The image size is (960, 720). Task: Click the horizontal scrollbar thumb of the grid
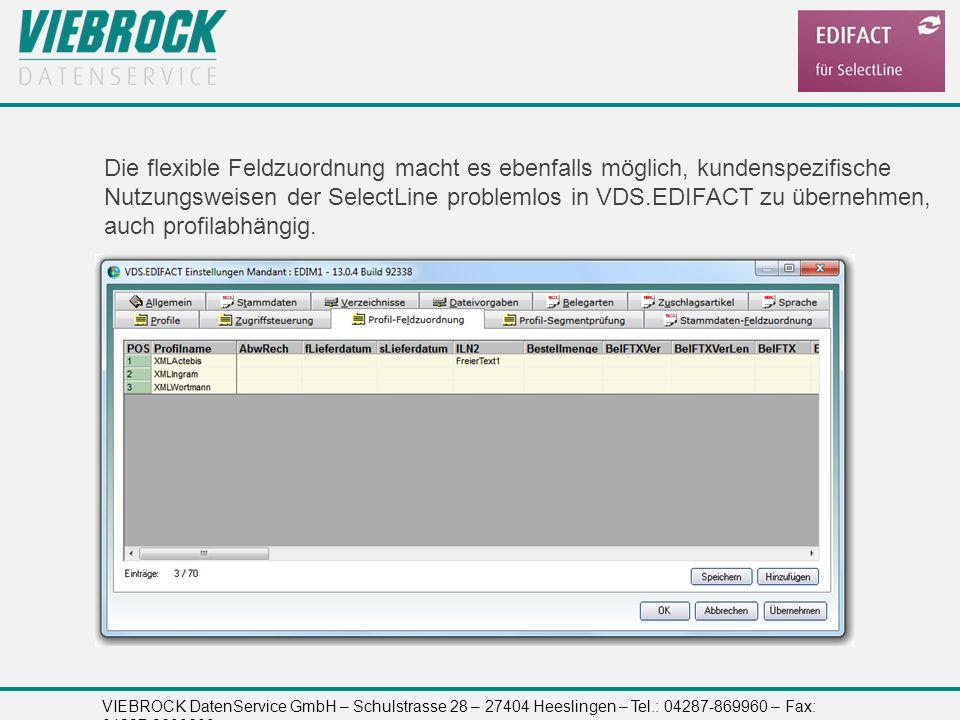[204, 553]
